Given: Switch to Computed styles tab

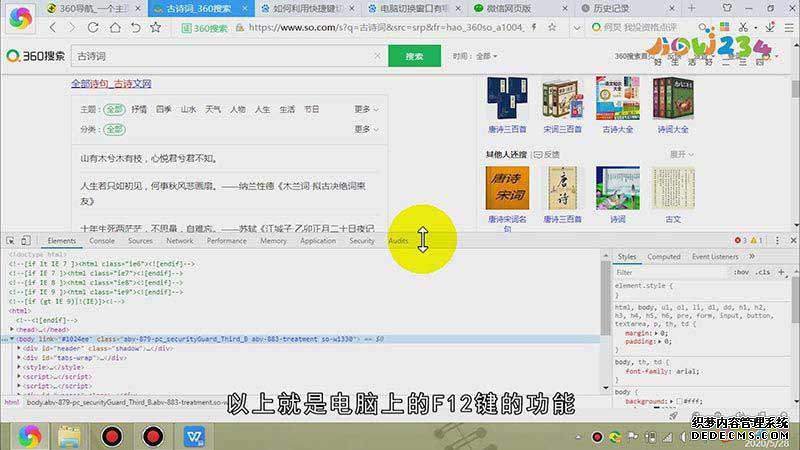Looking at the screenshot, I should (x=664, y=257).
